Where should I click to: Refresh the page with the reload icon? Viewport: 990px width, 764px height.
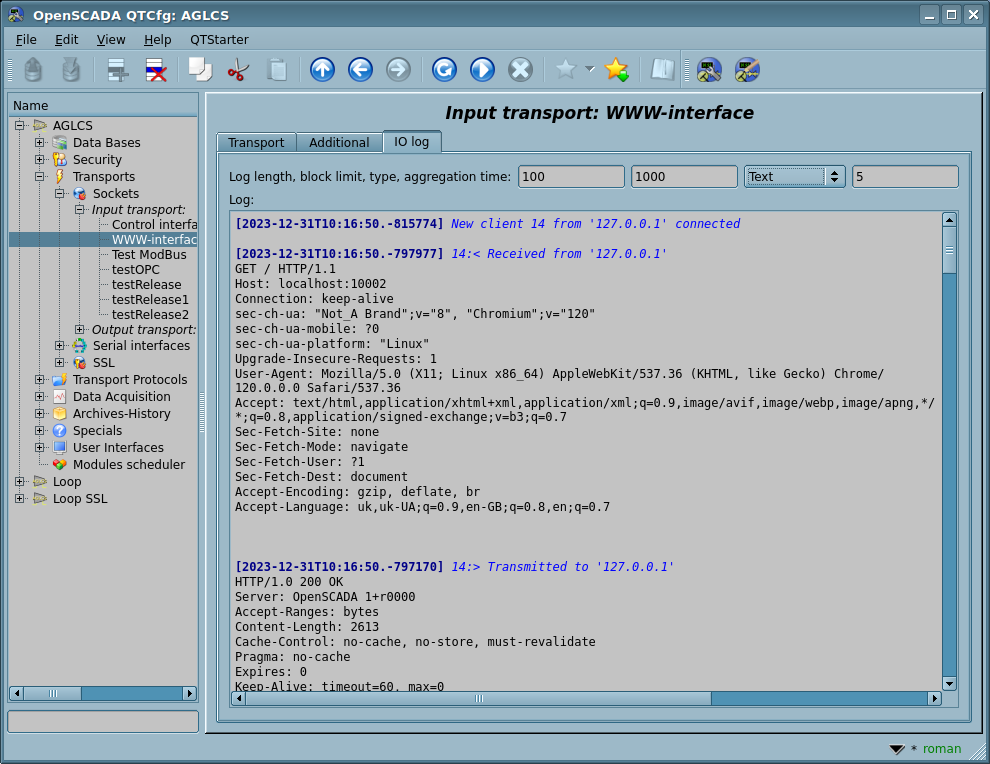(x=444, y=69)
